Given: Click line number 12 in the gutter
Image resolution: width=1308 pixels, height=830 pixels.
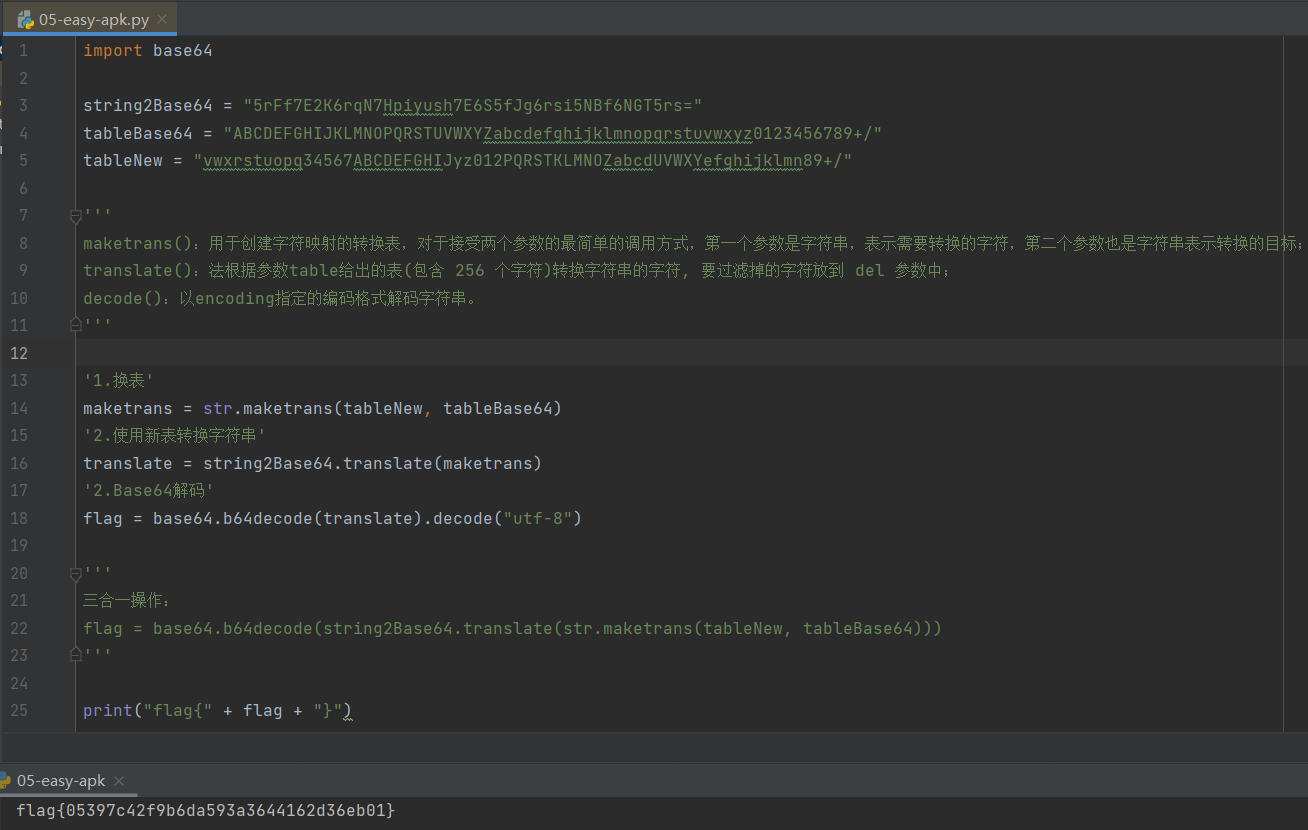Looking at the screenshot, I should coord(19,353).
